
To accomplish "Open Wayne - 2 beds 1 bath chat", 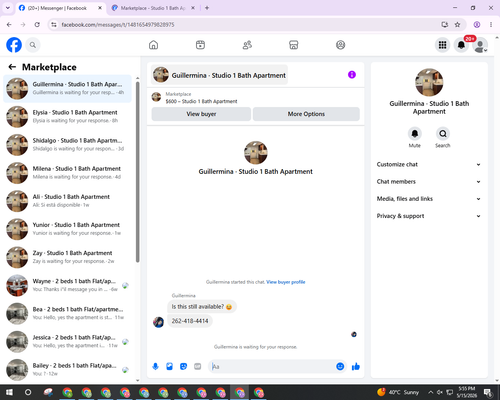I will pyautogui.click(x=67, y=286).
